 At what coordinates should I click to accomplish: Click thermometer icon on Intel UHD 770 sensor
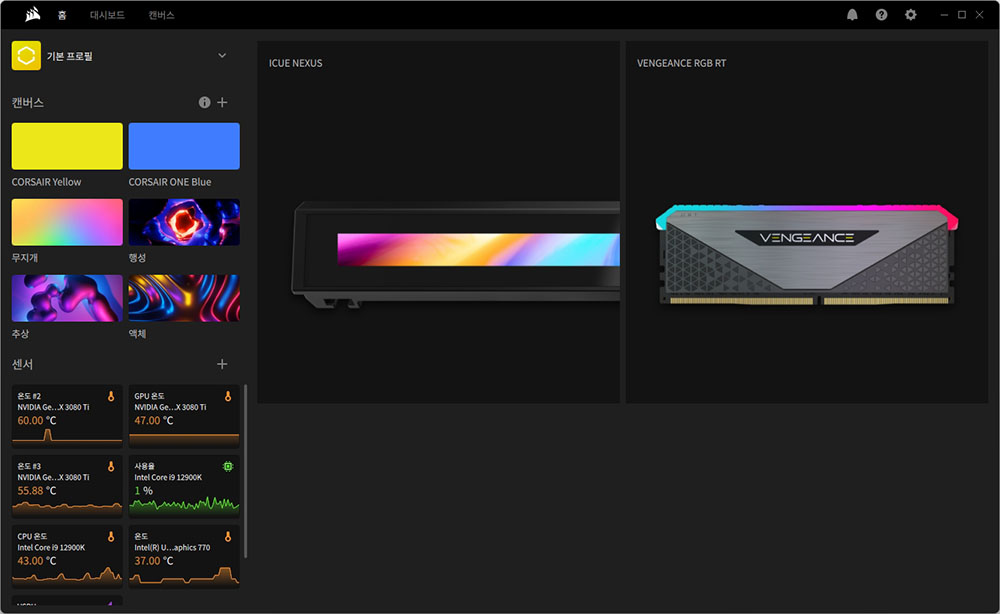(228, 537)
